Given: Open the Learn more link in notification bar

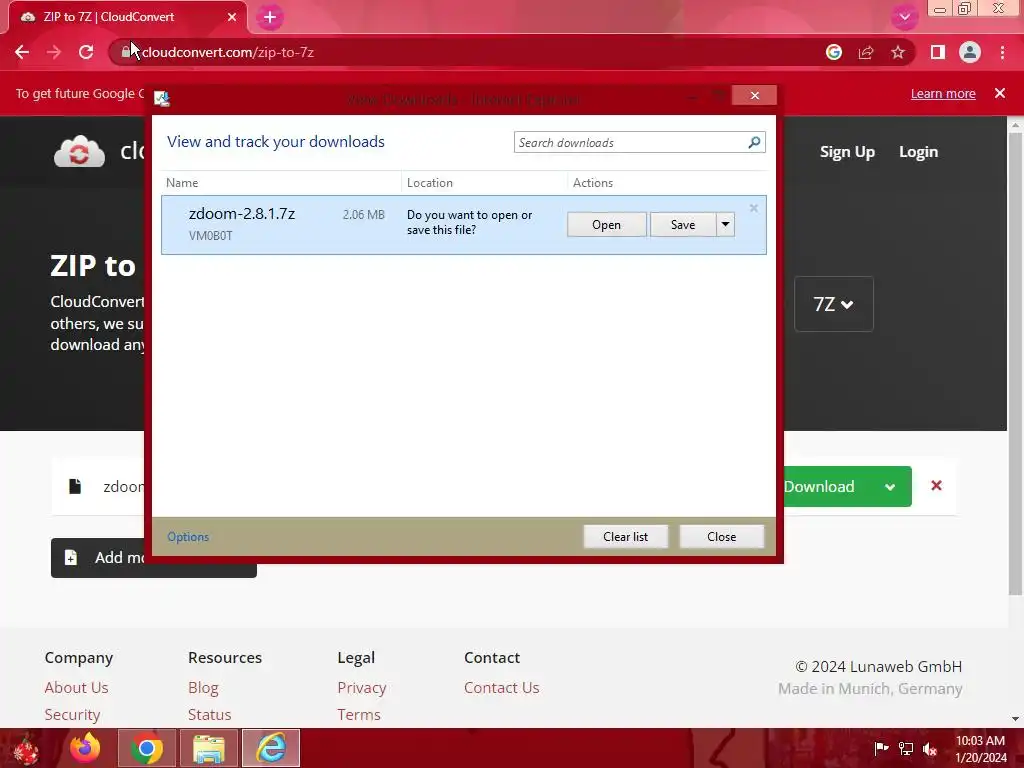Looking at the screenshot, I should coord(943,93).
